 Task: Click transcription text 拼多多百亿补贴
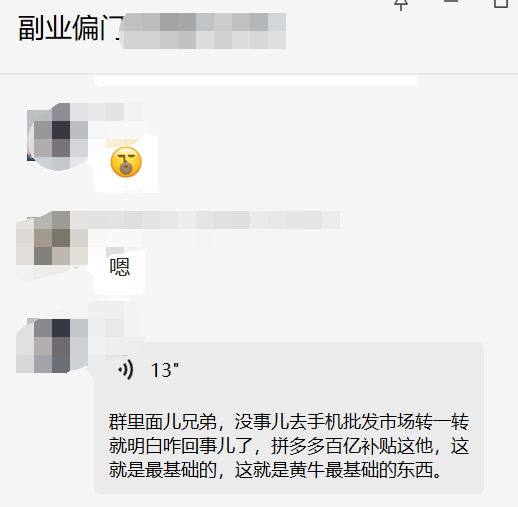click(x=334, y=446)
